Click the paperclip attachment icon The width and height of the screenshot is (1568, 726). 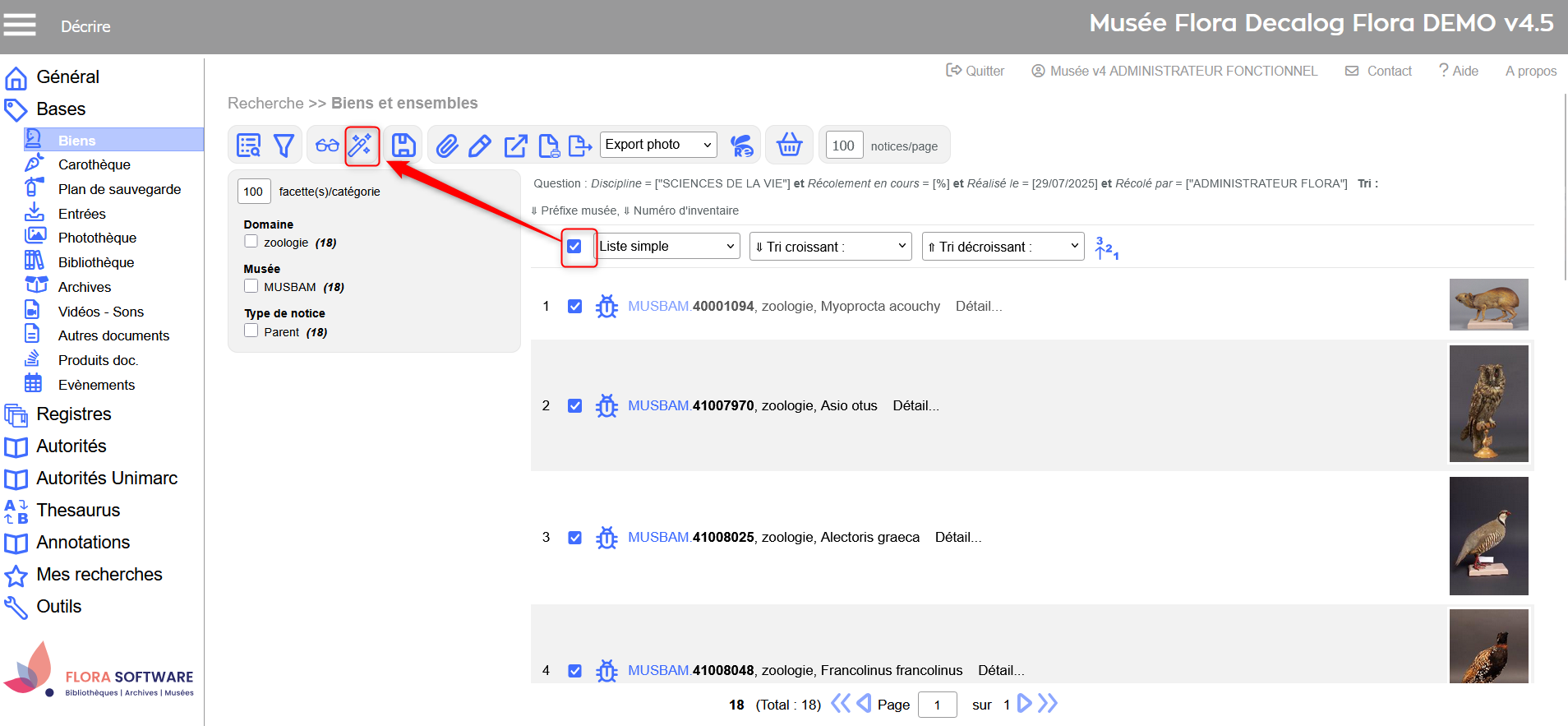click(446, 146)
